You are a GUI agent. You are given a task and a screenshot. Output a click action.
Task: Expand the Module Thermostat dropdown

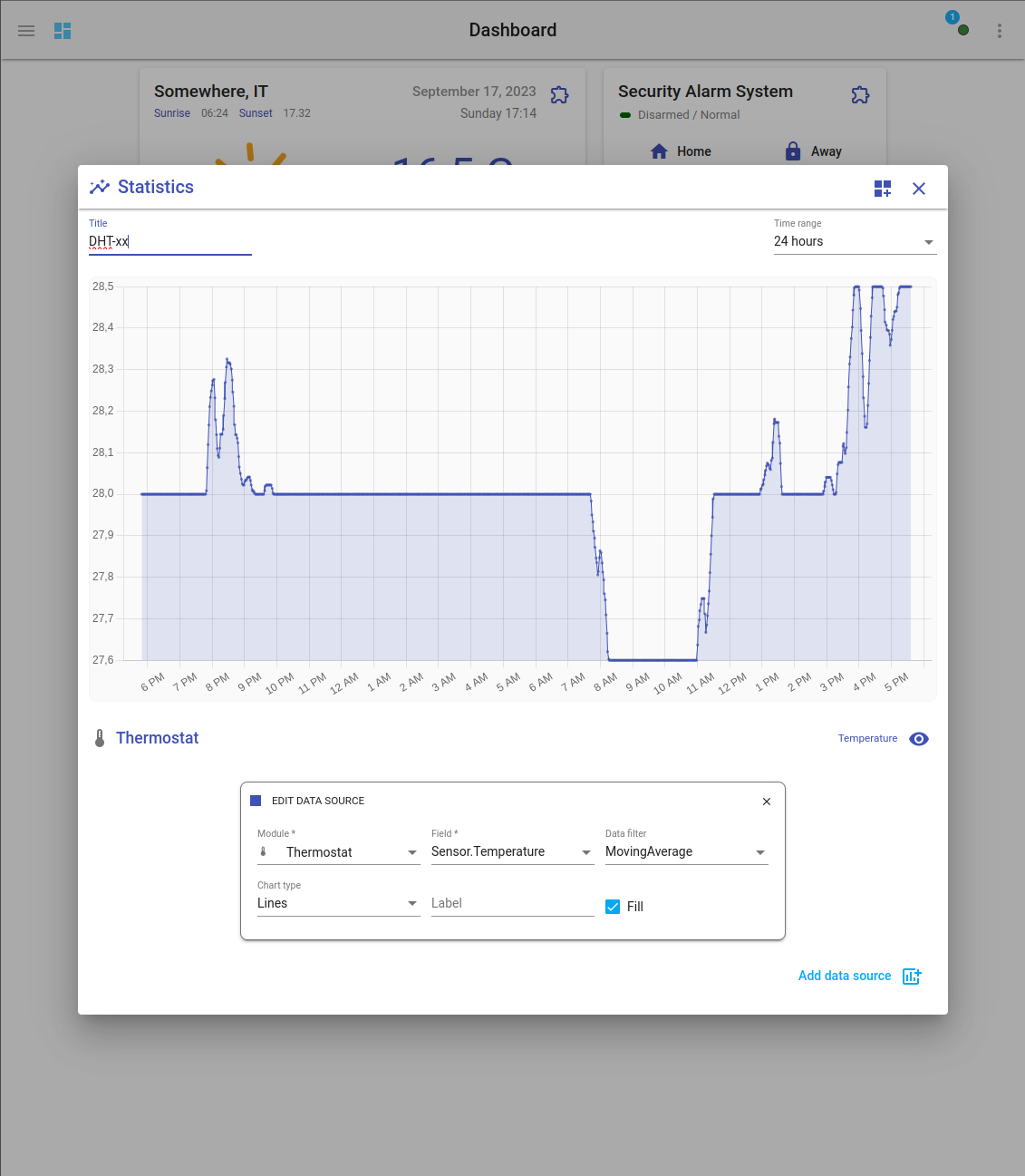click(x=338, y=852)
